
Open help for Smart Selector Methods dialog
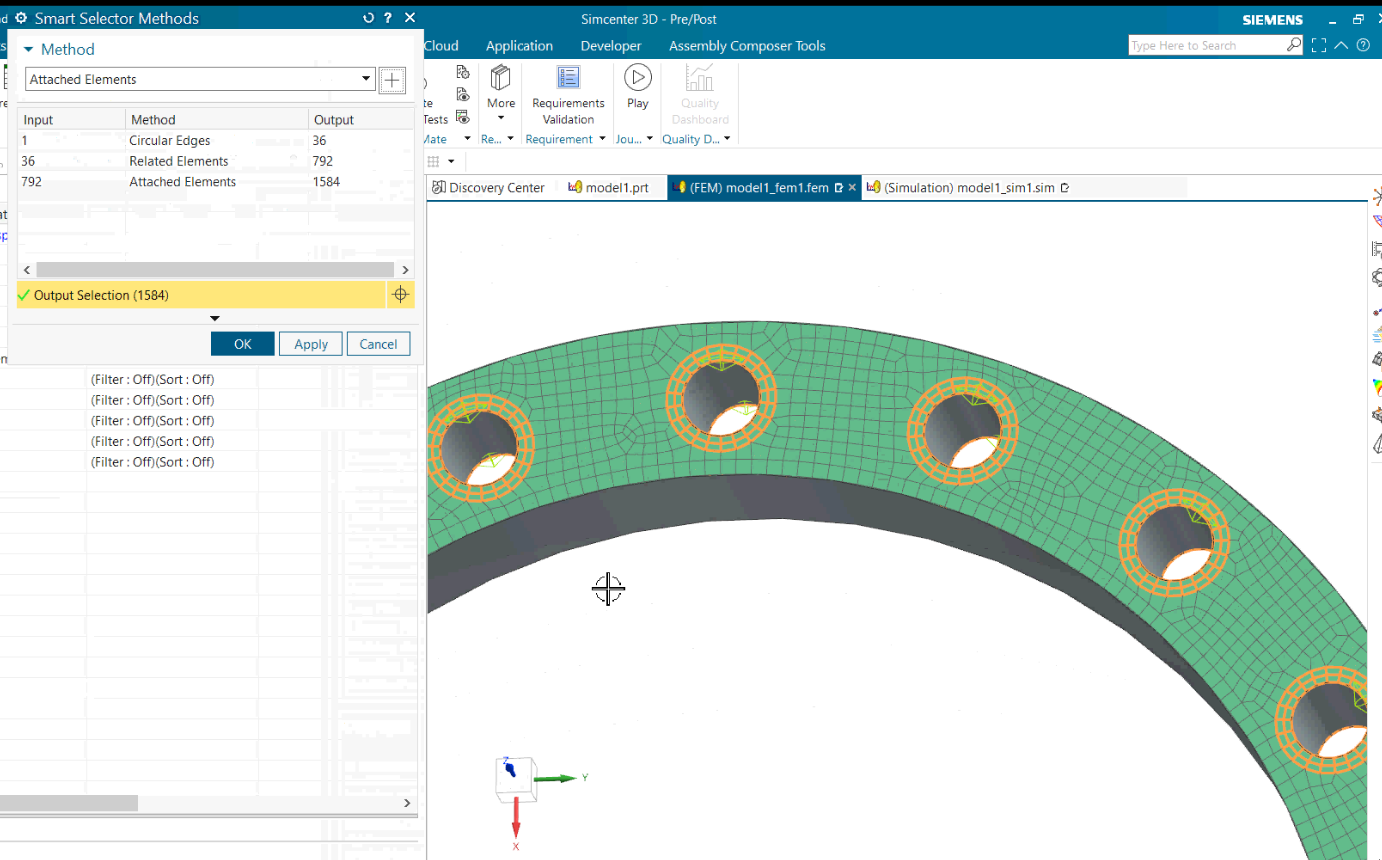[x=388, y=18]
